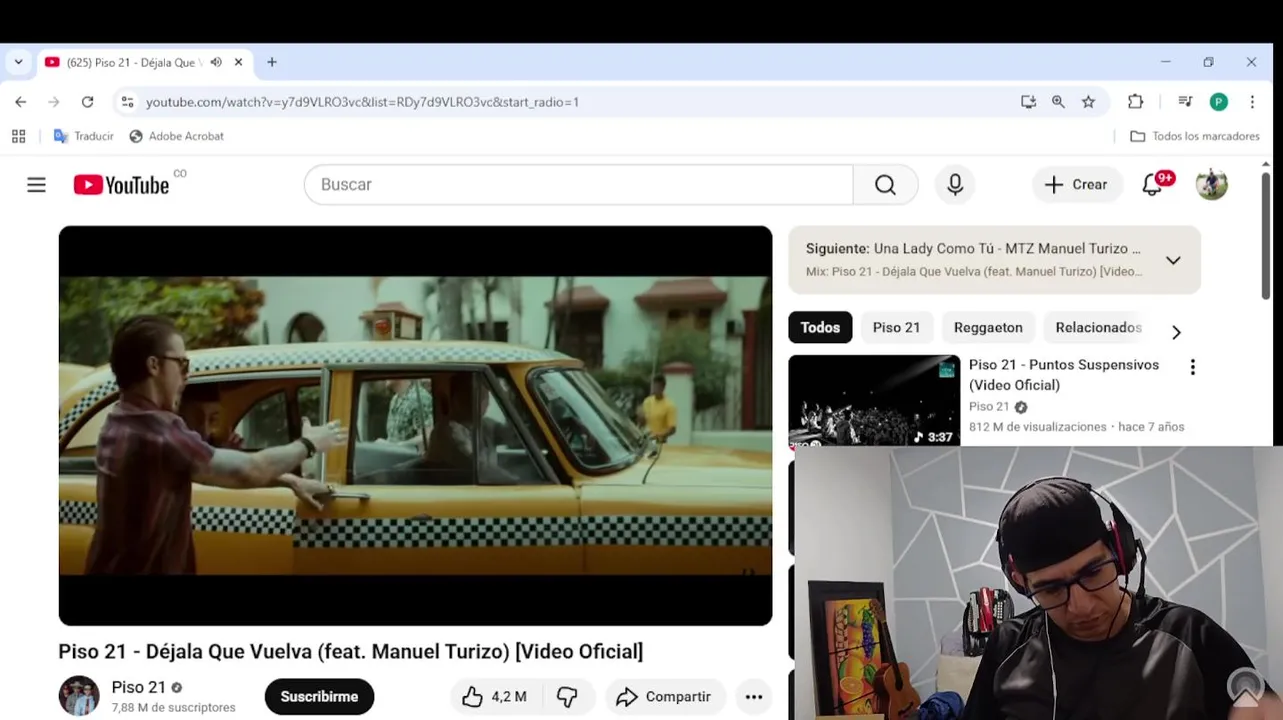This screenshot has width=1283, height=720.
Task: Open the Piso 21 channel avatar
Action: tap(79, 696)
